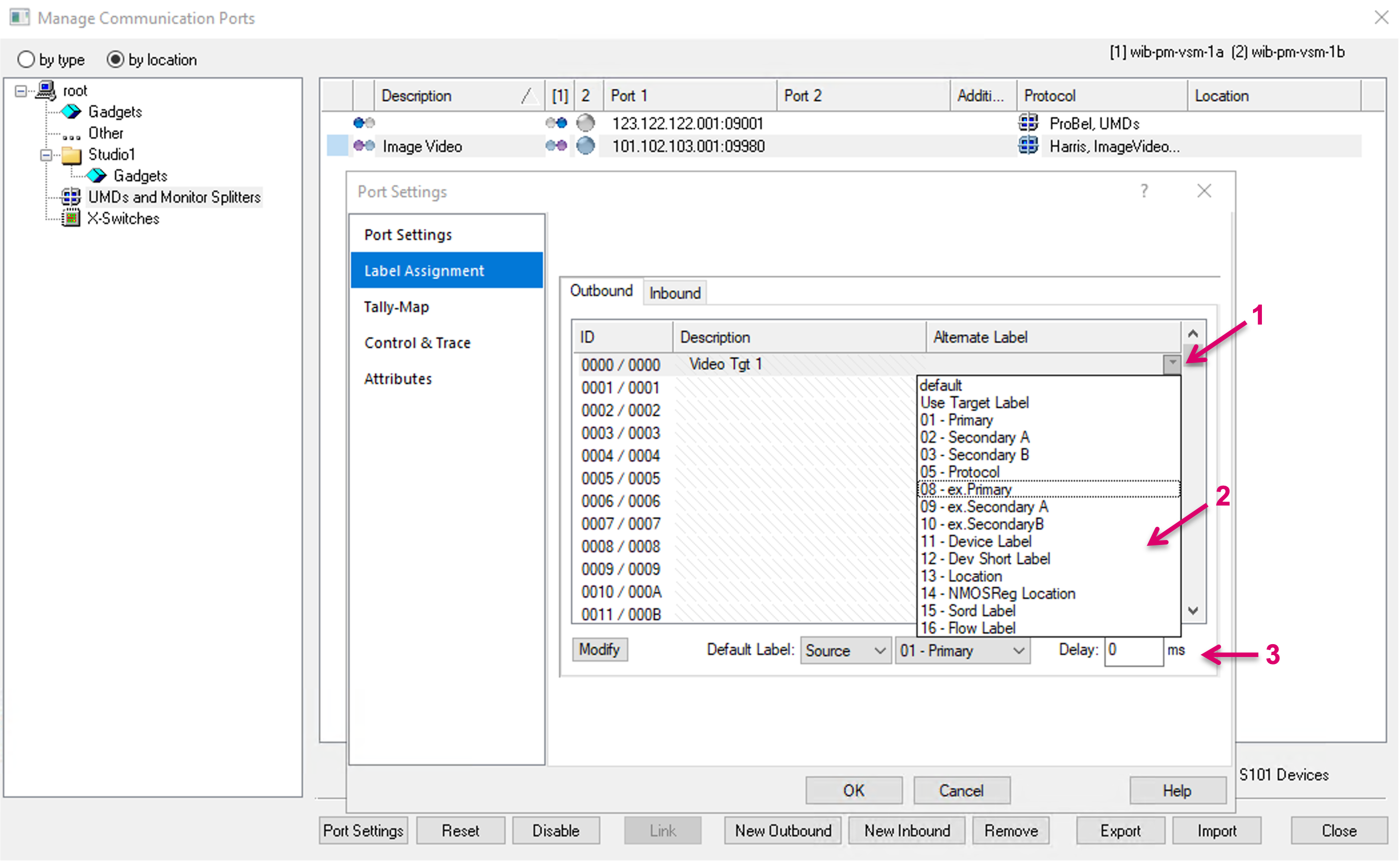This screenshot has width=1400, height=861.
Task: Click the Port Settings dialog help question mark
Action: click(x=1144, y=191)
